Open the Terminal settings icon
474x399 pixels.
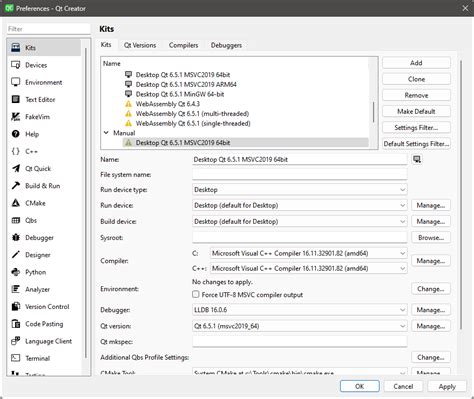point(16,358)
